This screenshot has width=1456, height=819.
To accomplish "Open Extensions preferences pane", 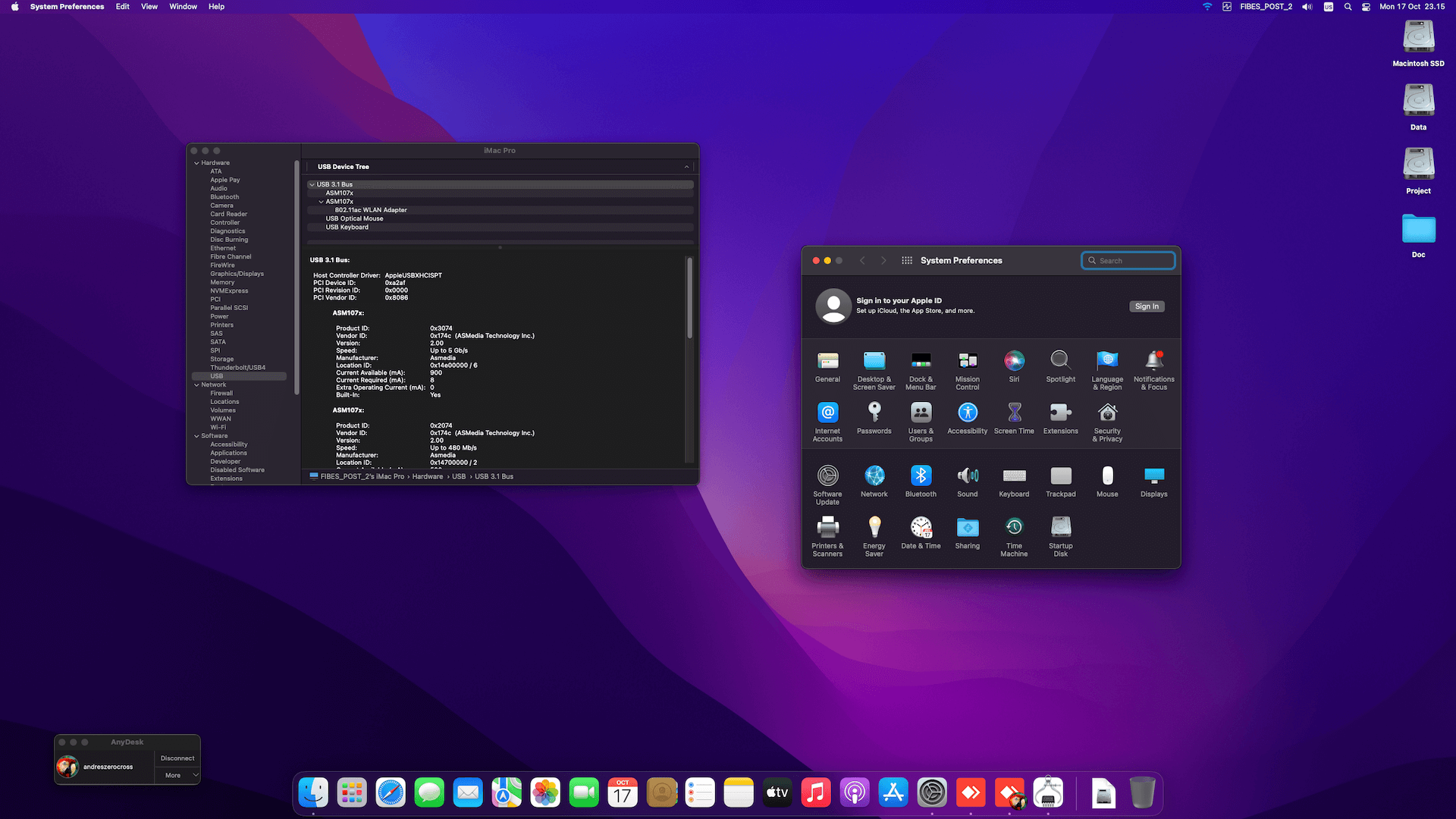I will tap(1060, 419).
